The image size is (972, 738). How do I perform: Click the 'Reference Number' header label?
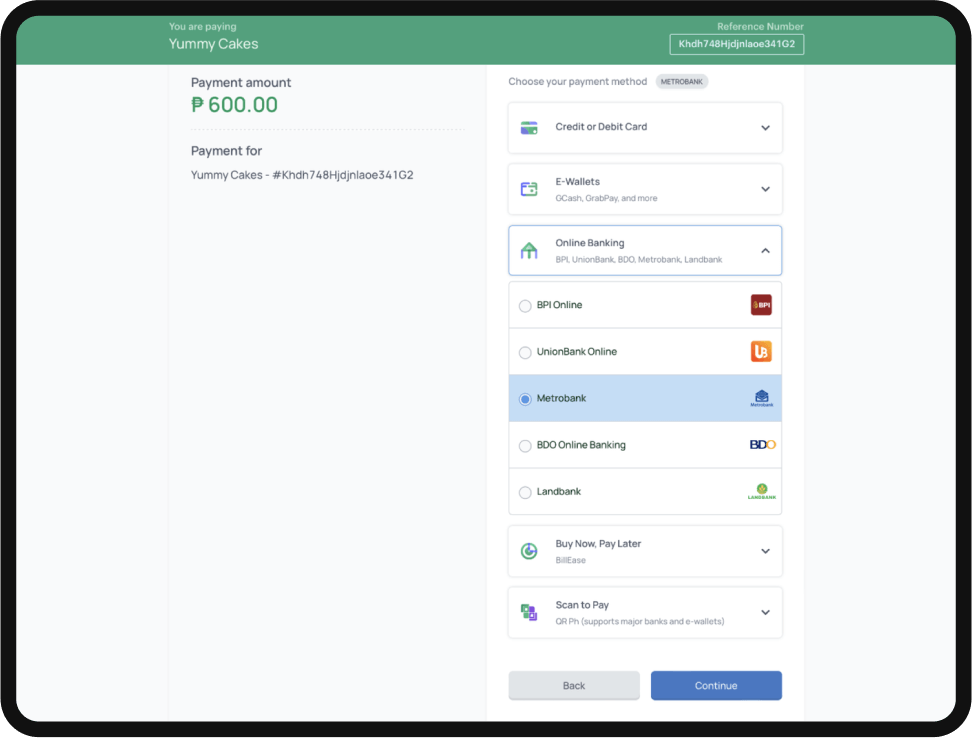pyautogui.click(x=760, y=27)
